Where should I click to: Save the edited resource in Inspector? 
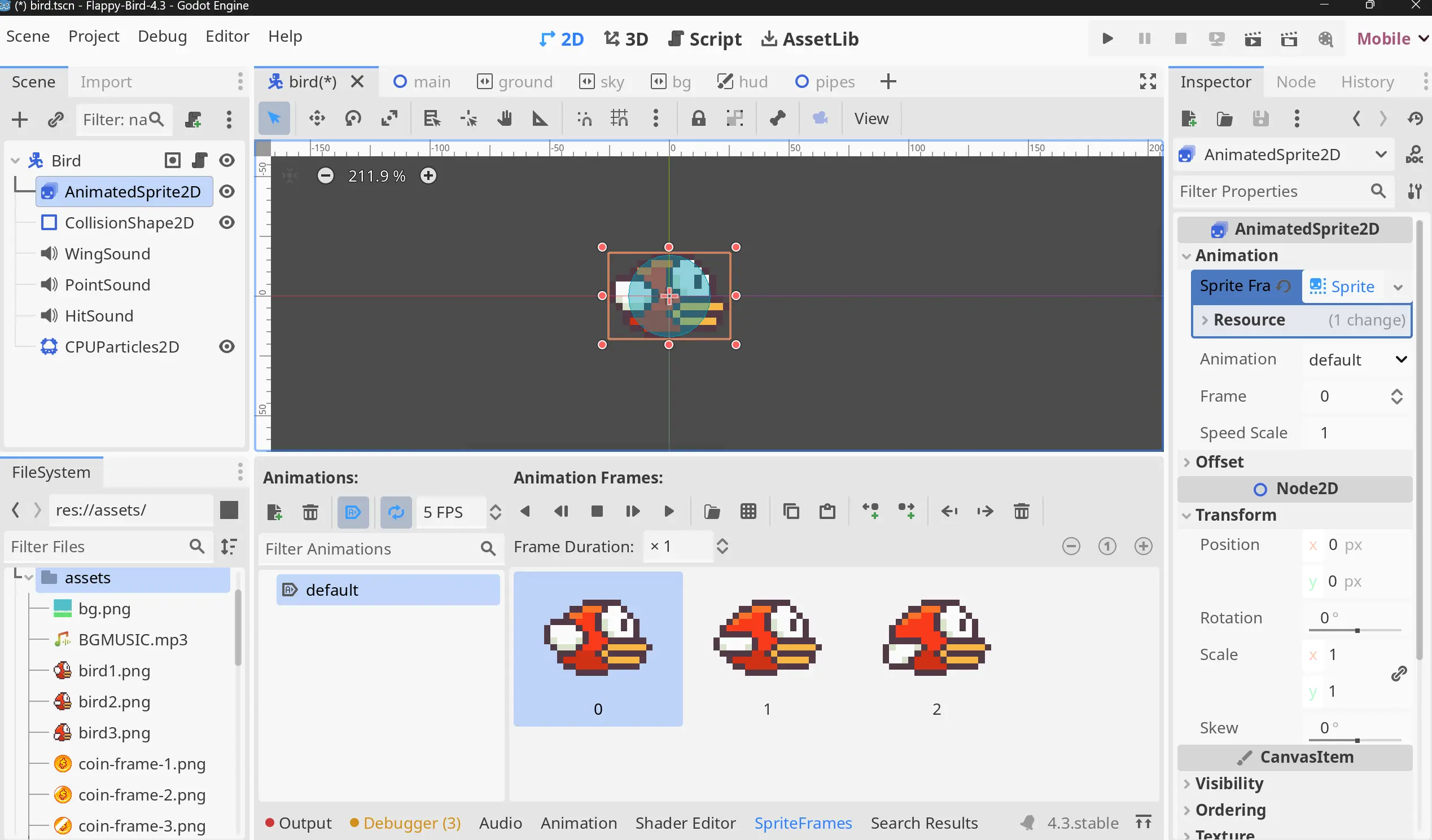[x=1260, y=118]
